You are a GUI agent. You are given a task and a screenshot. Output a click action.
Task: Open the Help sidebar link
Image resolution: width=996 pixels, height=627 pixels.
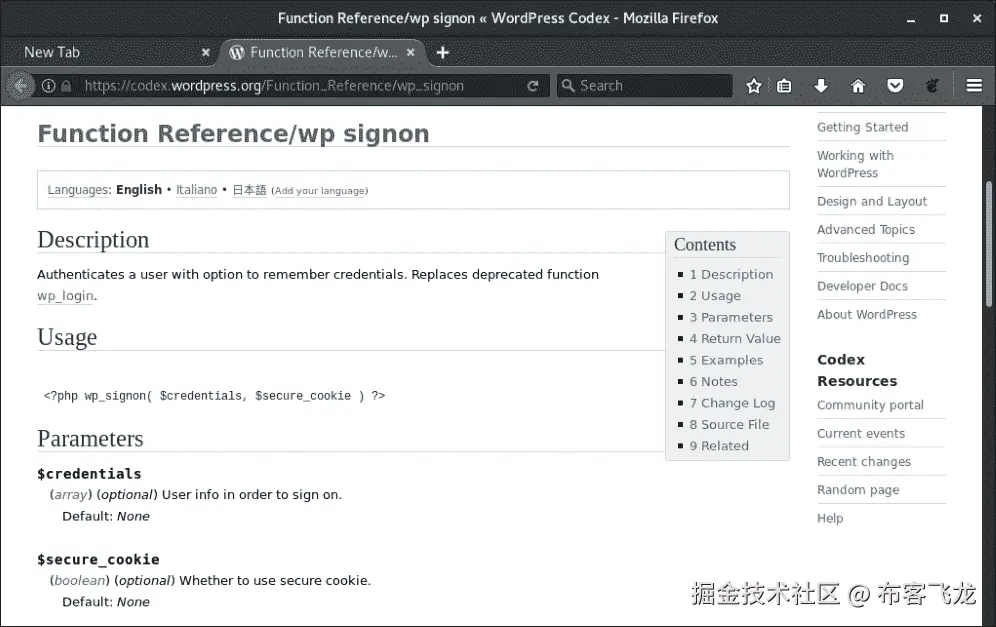[830, 518]
